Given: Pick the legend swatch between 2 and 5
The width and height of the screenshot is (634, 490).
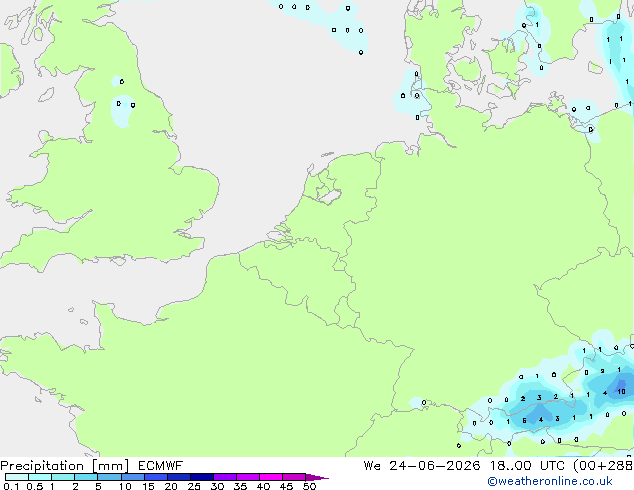Looking at the screenshot, I should 86,477.
